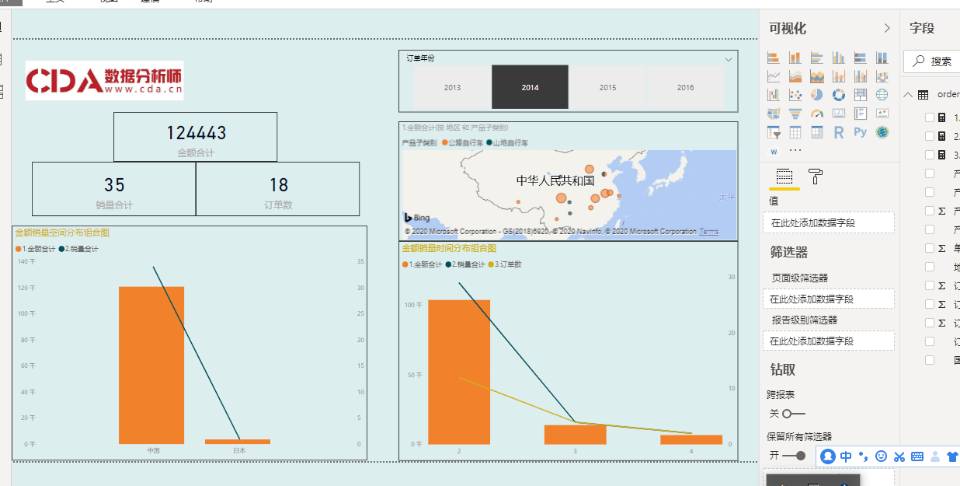Select the 100% stacked column chart visual
Screen dimensions: 960x486
[882, 58]
